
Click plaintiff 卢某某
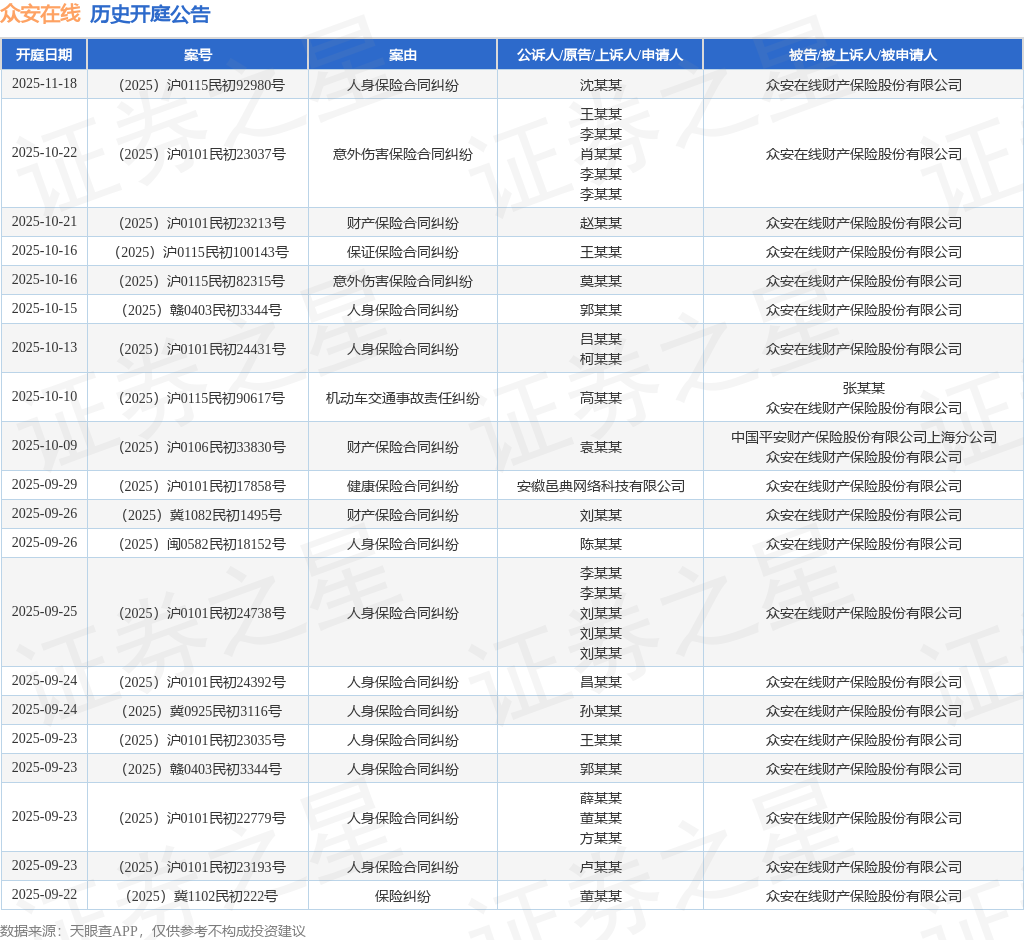(x=600, y=867)
